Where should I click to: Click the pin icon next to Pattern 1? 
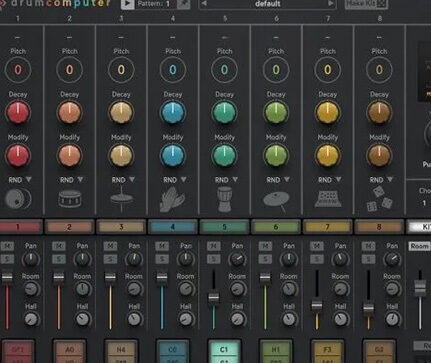point(183,4)
